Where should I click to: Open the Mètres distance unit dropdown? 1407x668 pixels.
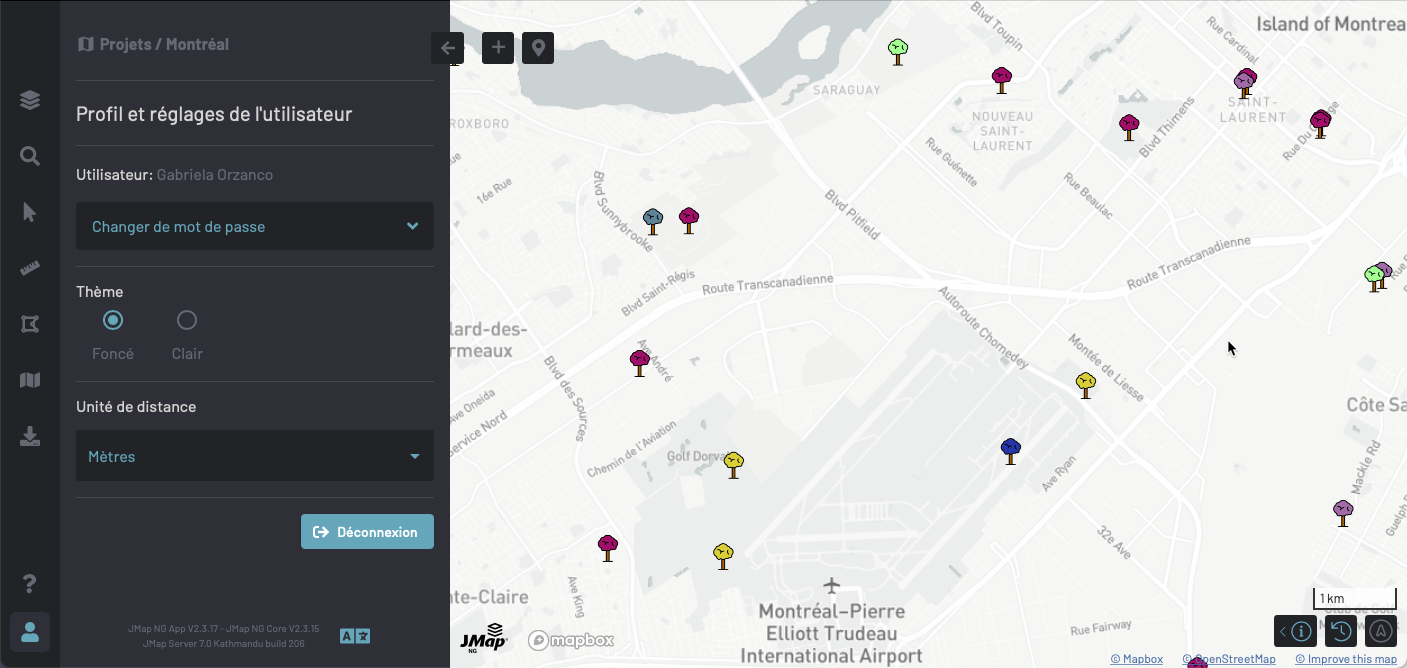255,457
